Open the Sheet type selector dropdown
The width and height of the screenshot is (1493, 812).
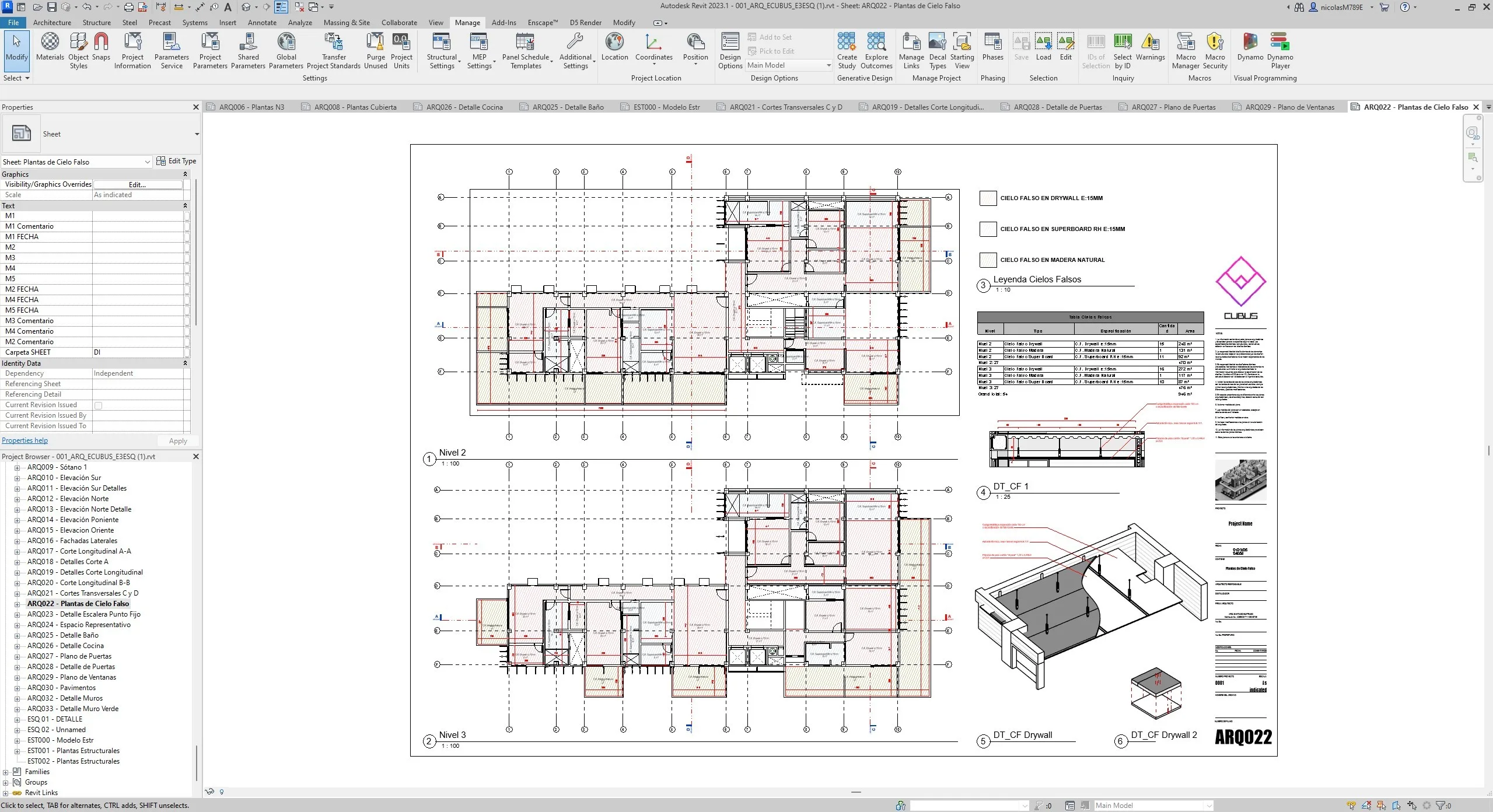[197, 134]
